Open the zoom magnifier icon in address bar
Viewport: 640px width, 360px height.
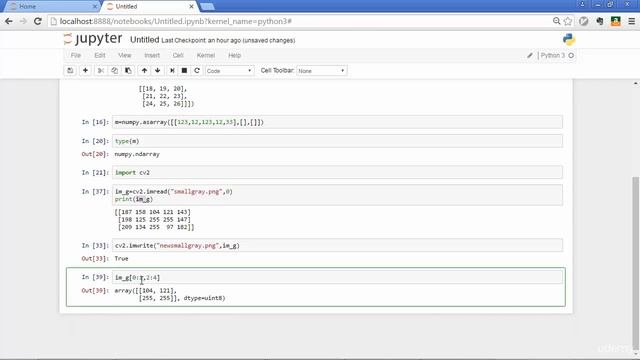556,21
